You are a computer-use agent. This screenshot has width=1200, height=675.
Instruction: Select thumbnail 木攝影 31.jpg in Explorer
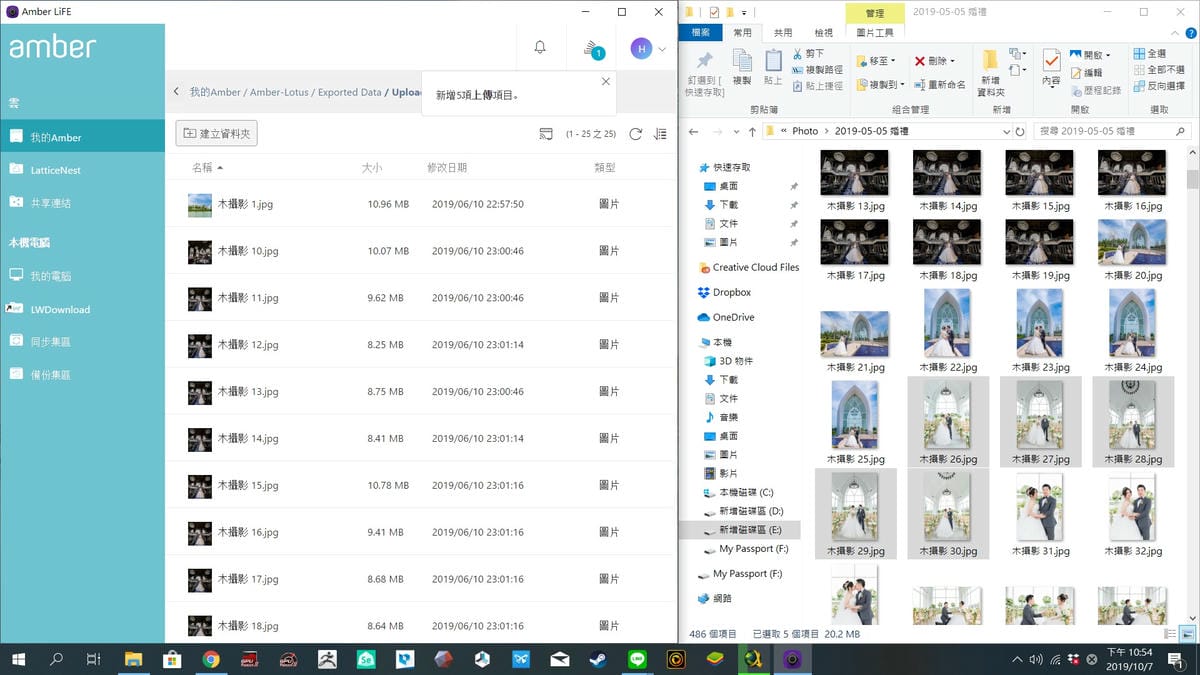click(x=1040, y=514)
